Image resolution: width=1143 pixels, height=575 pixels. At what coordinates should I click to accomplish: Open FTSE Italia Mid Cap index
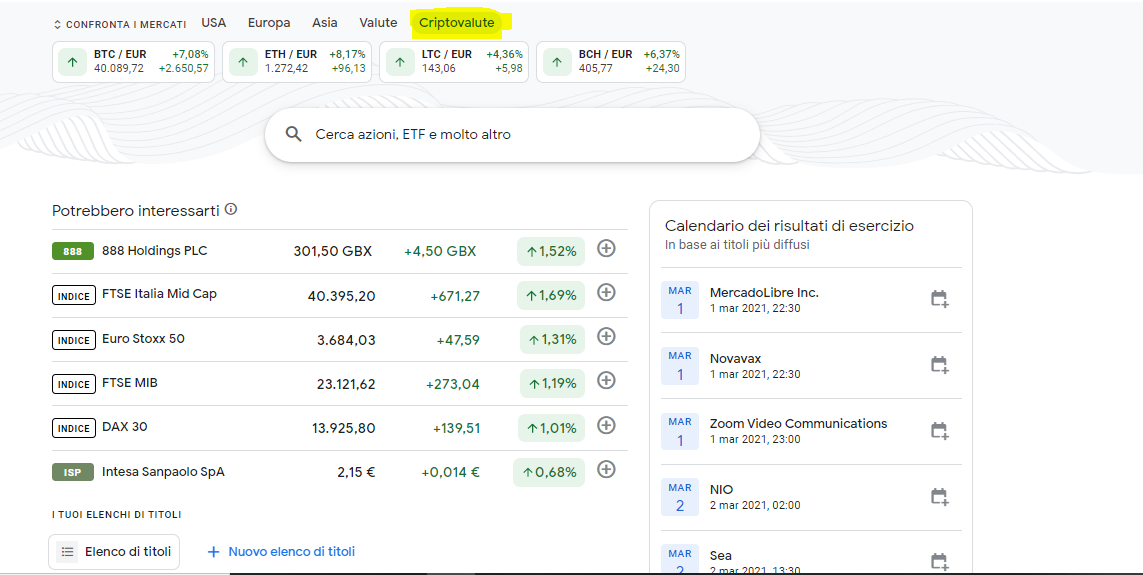tap(340, 295)
